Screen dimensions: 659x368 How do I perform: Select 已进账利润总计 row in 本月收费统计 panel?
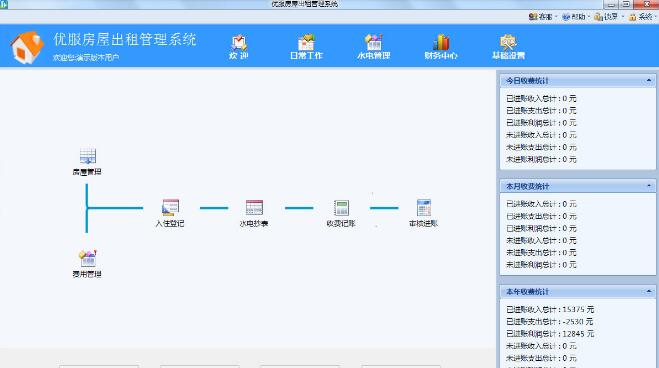(x=541, y=228)
